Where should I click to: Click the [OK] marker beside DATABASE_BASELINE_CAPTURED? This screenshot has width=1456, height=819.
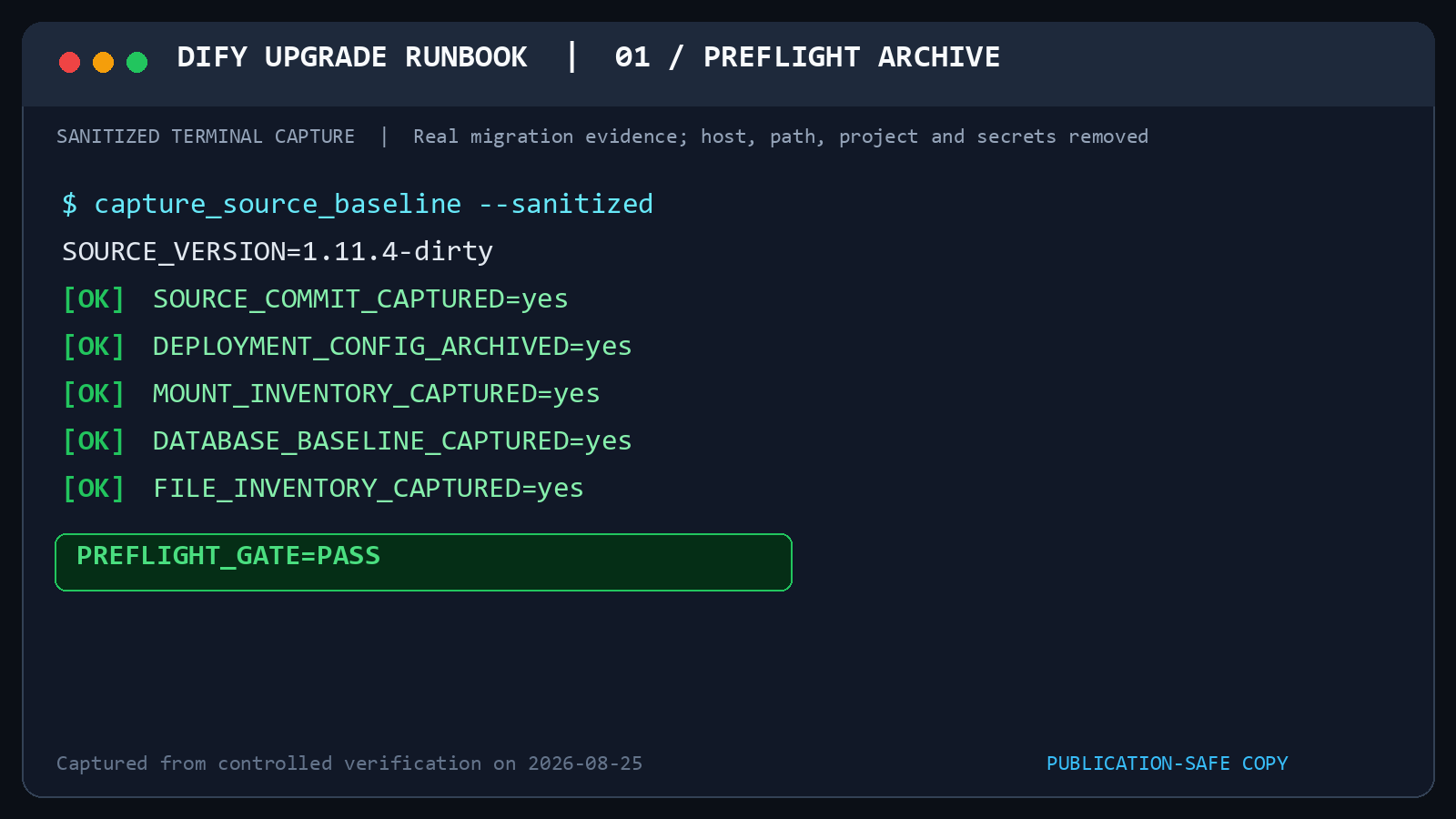pos(94,440)
